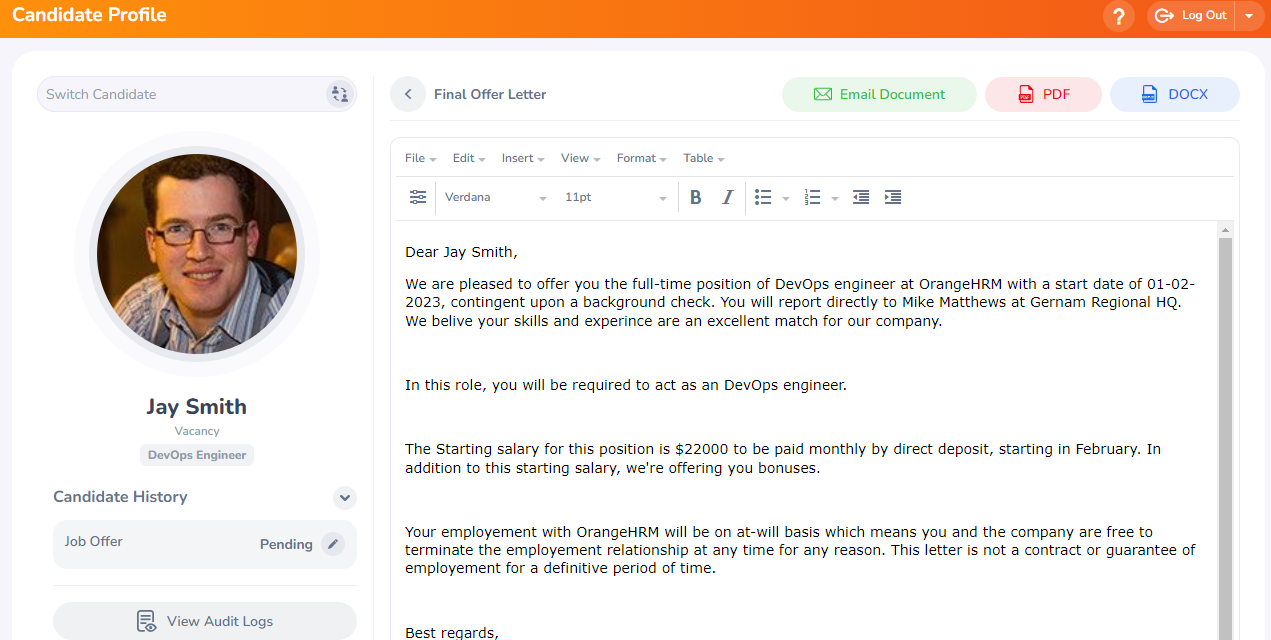Screen dimensions: 1271x640
Task: Open the dropdown arrow next to Log Out
Action: (x=1250, y=16)
